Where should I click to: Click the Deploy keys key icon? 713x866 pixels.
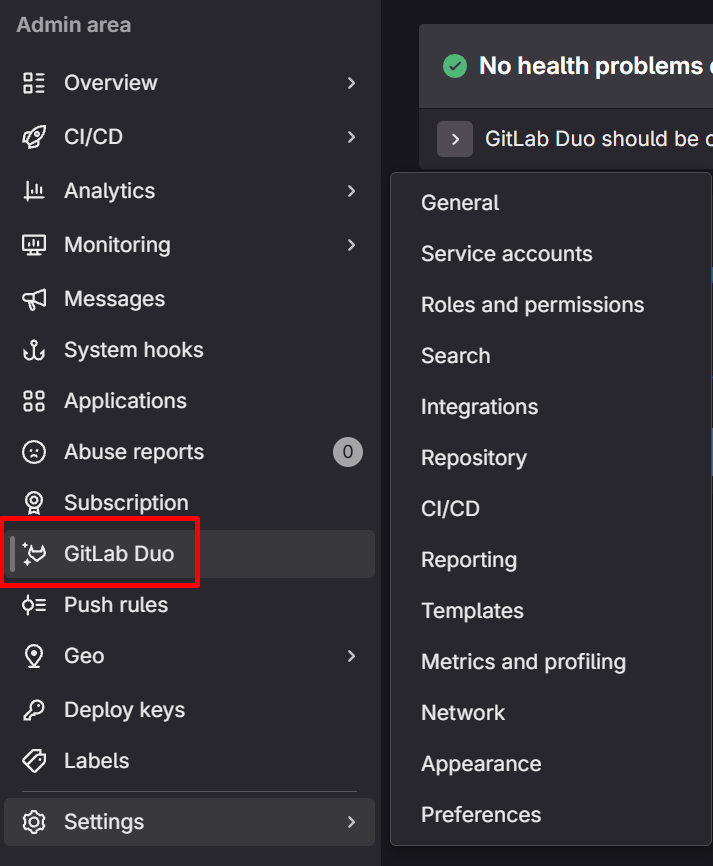click(x=34, y=710)
